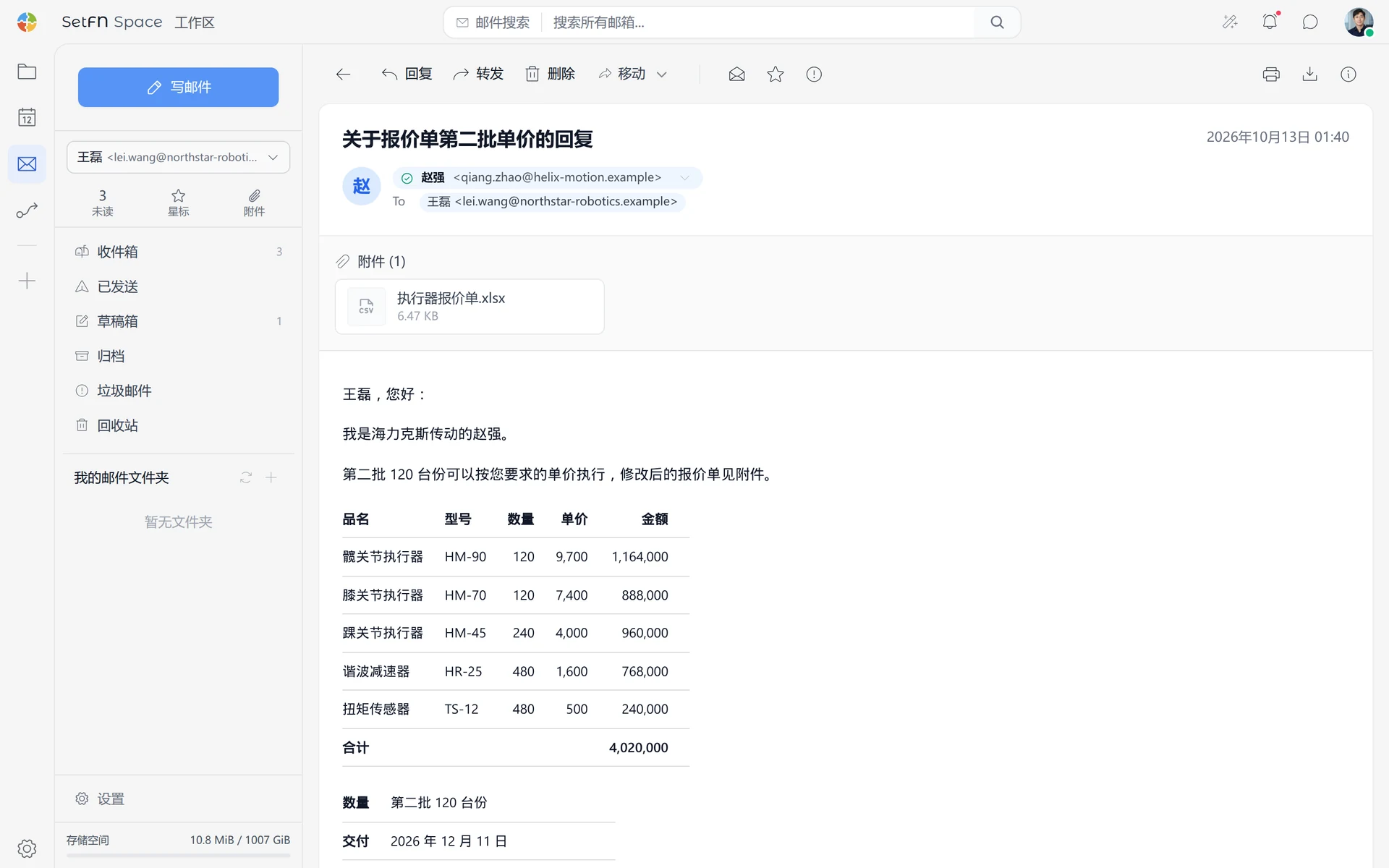Open 已发送 sent folder
This screenshot has width=1389, height=868.
coord(178,286)
